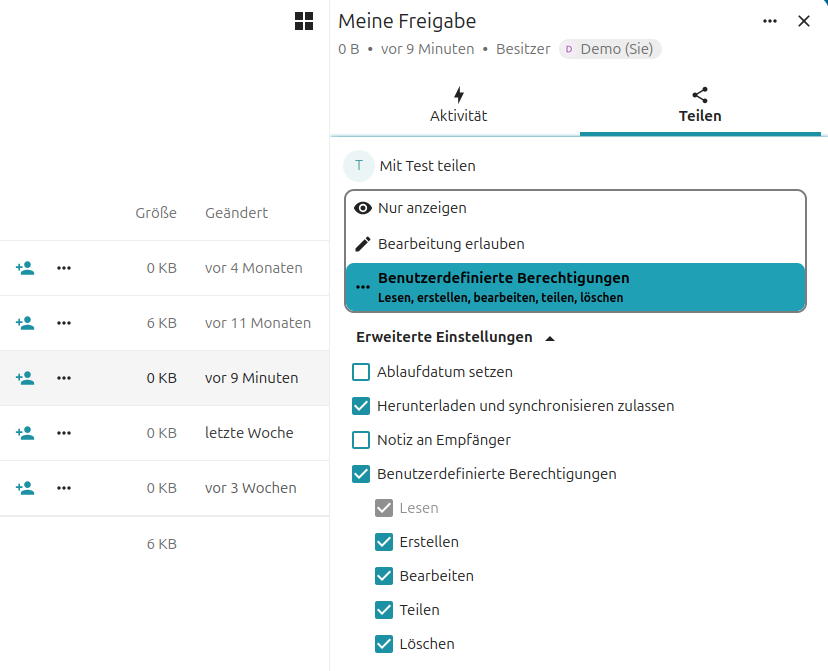Click the lightning icon above Aktivität
The width and height of the screenshot is (828, 671).
458,94
